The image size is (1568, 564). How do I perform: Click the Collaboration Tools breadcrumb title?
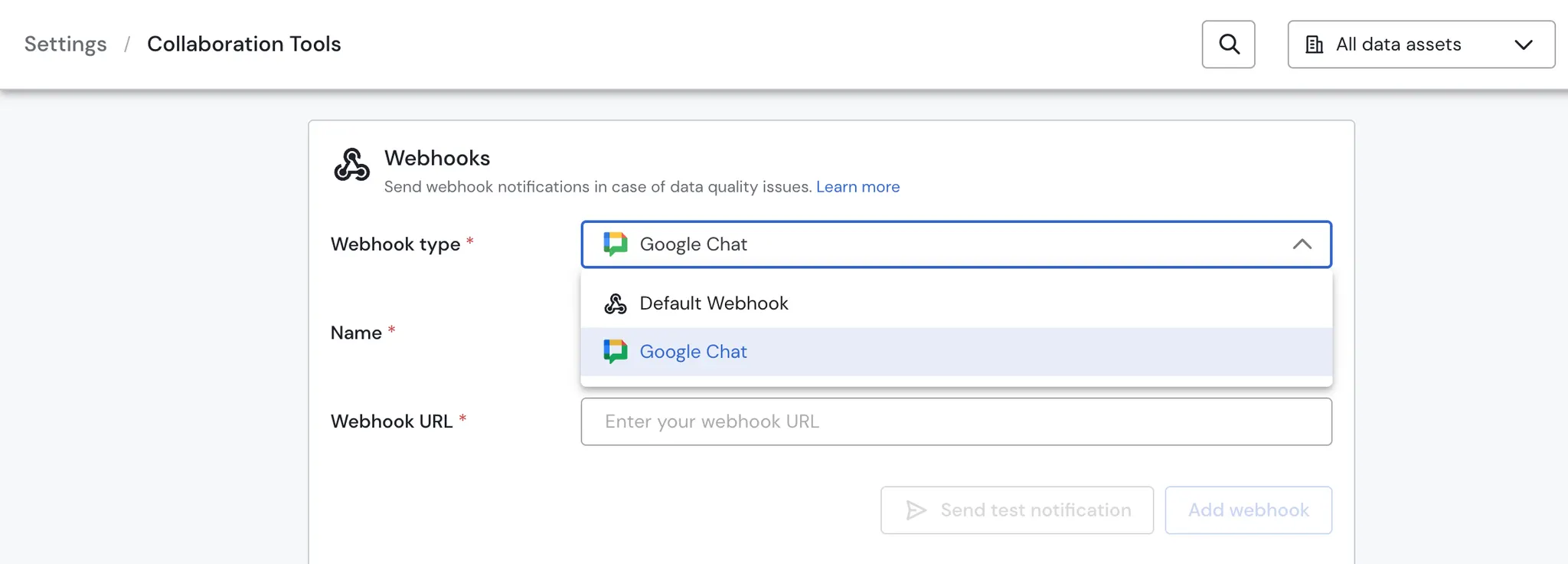(x=243, y=44)
